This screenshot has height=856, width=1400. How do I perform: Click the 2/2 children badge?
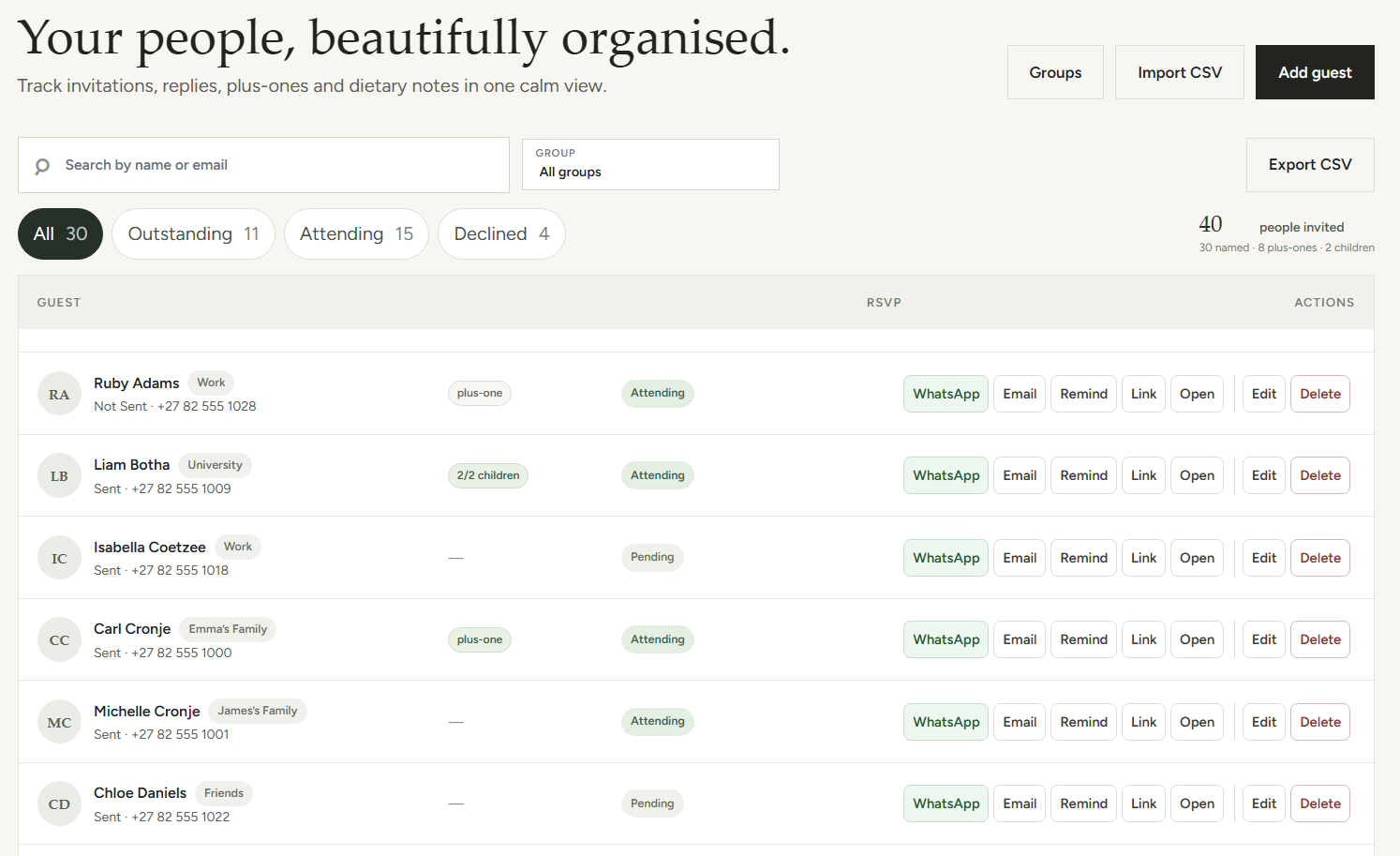pyautogui.click(x=488, y=475)
